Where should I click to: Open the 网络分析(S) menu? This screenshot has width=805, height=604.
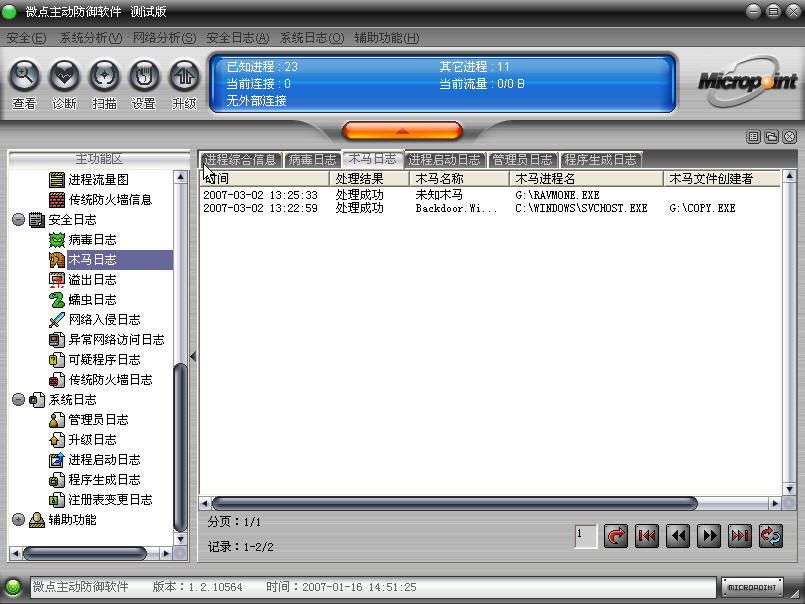(x=164, y=38)
